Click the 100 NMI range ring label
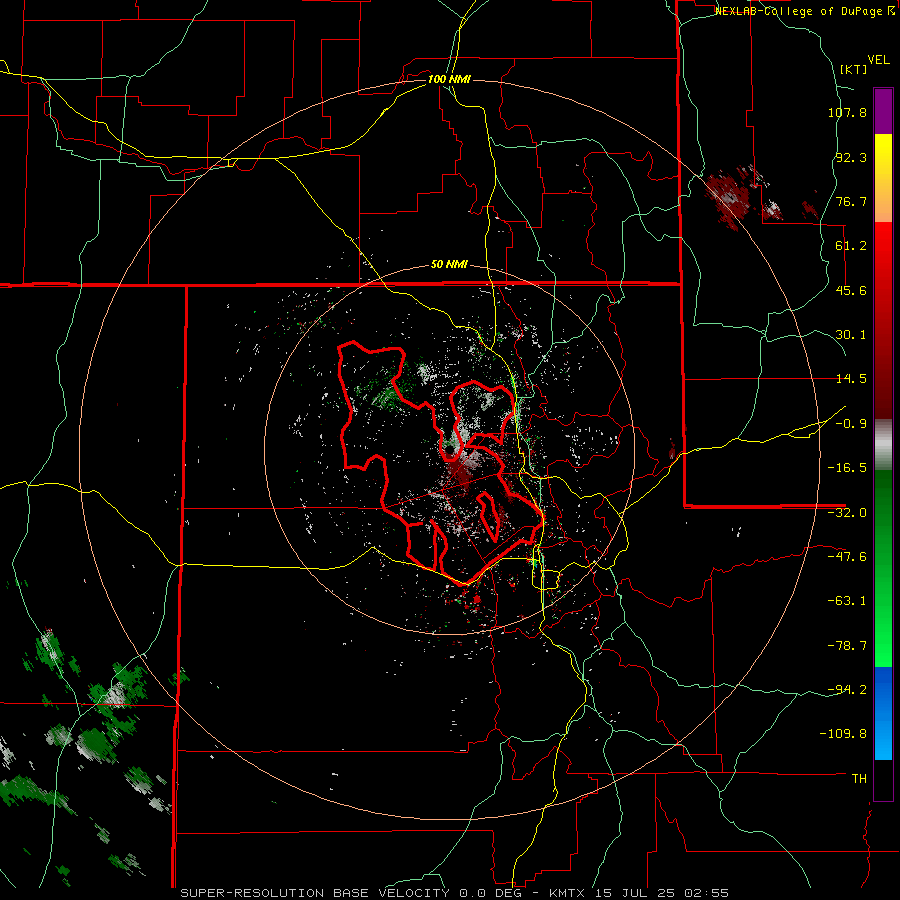 (449, 79)
